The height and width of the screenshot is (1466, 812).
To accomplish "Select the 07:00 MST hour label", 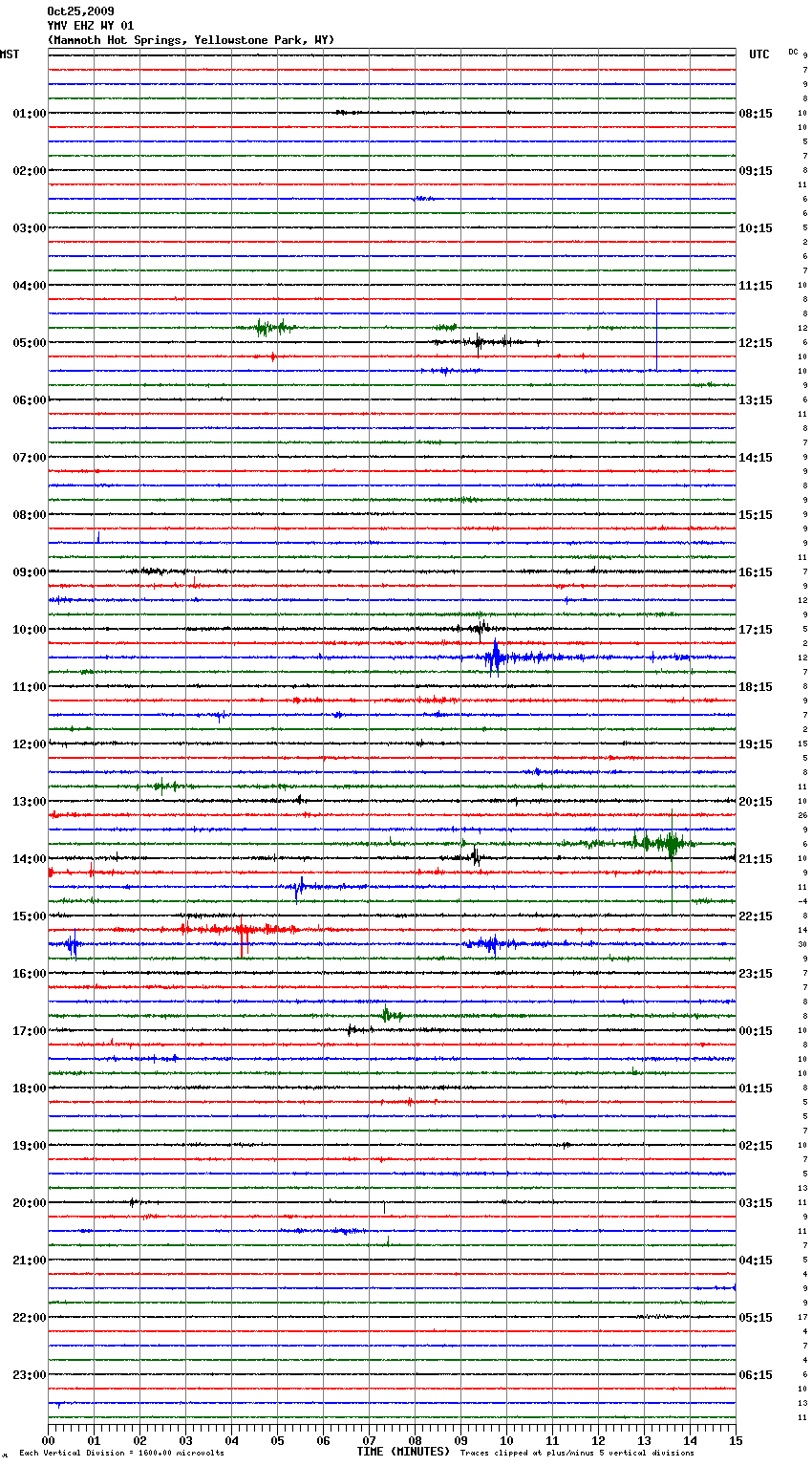I will pyautogui.click(x=30, y=458).
